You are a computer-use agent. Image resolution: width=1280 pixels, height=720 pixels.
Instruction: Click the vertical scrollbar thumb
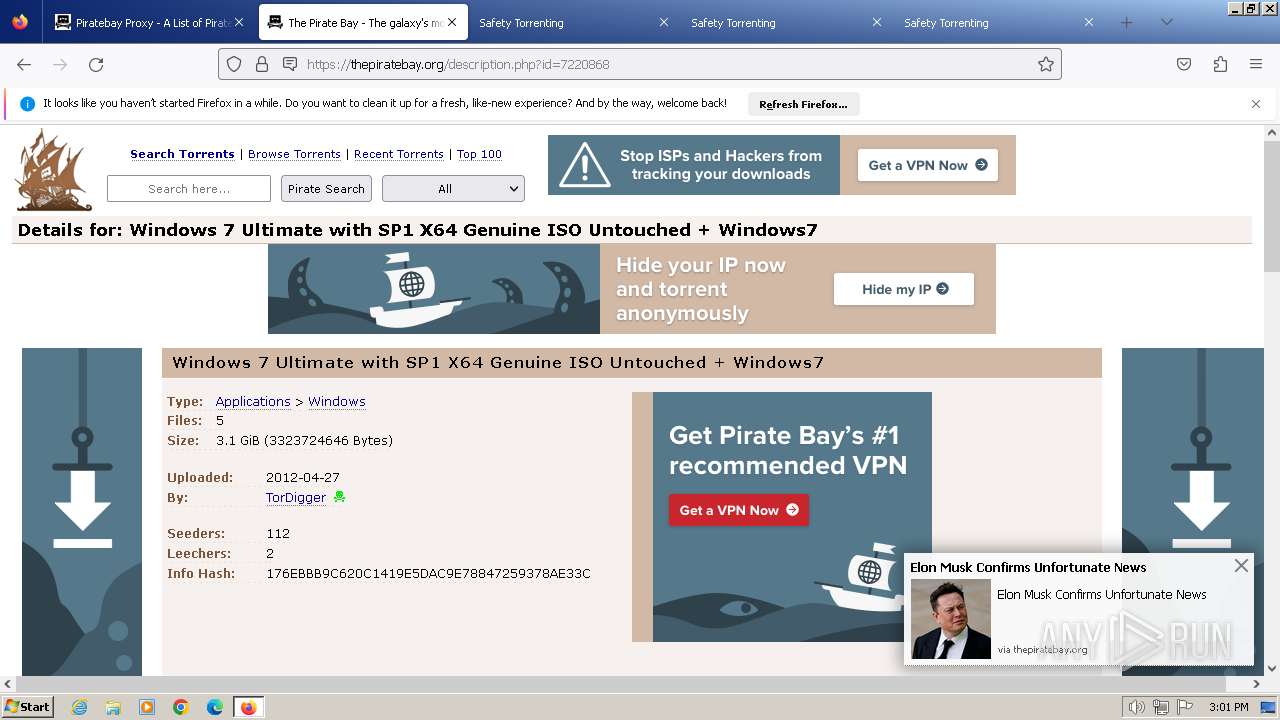point(1272,205)
